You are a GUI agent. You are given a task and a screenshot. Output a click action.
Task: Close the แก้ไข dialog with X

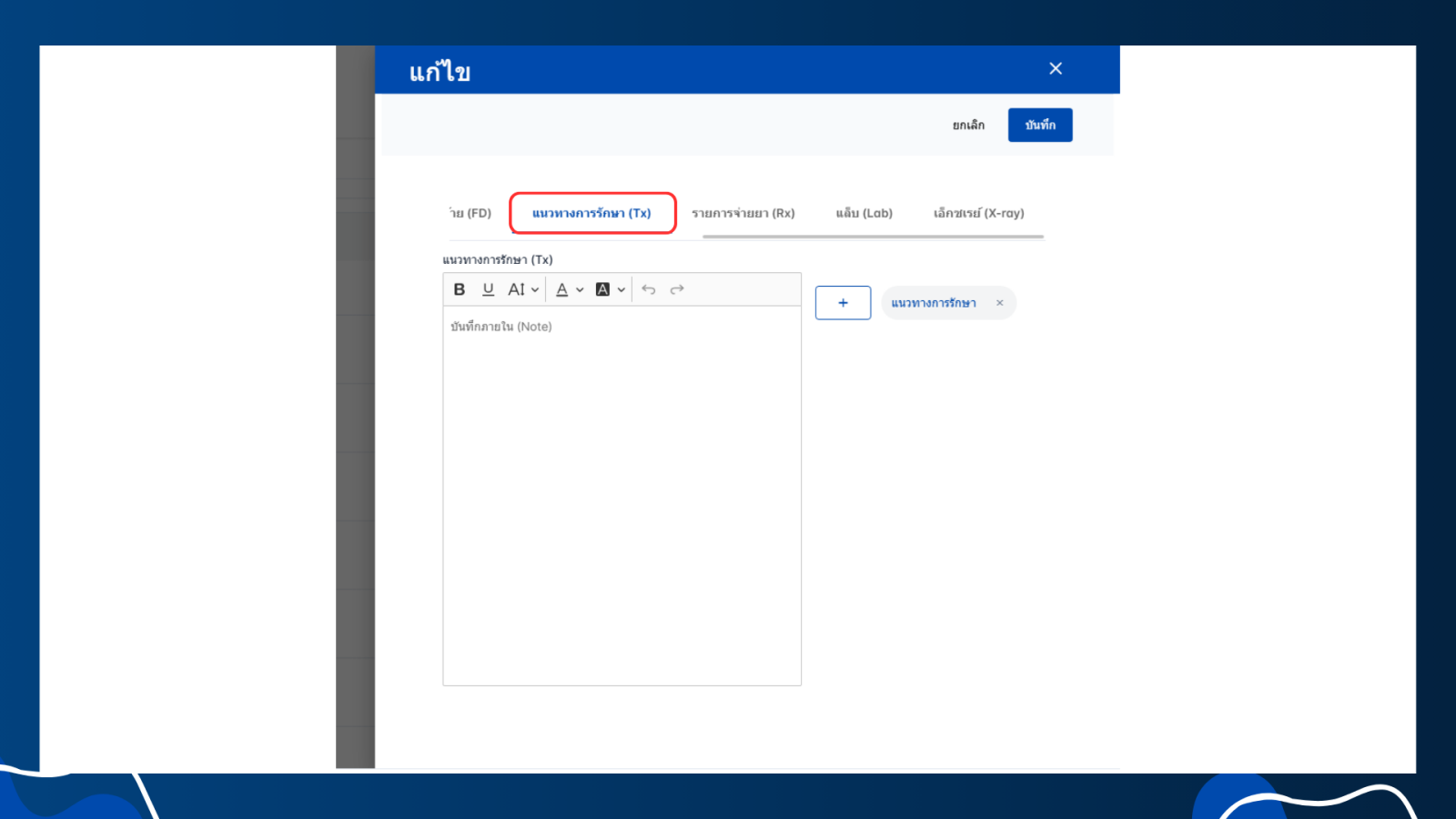(1056, 69)
